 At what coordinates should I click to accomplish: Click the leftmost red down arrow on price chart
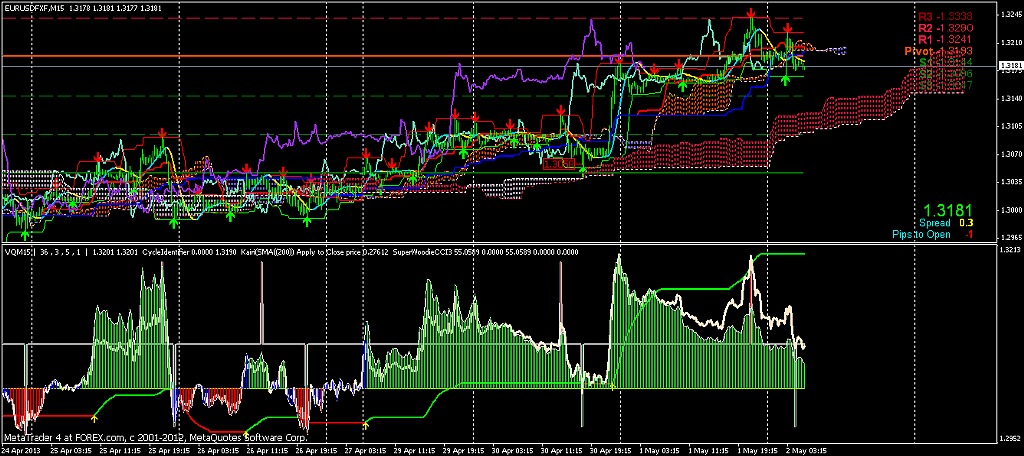(x=97, y=157)
